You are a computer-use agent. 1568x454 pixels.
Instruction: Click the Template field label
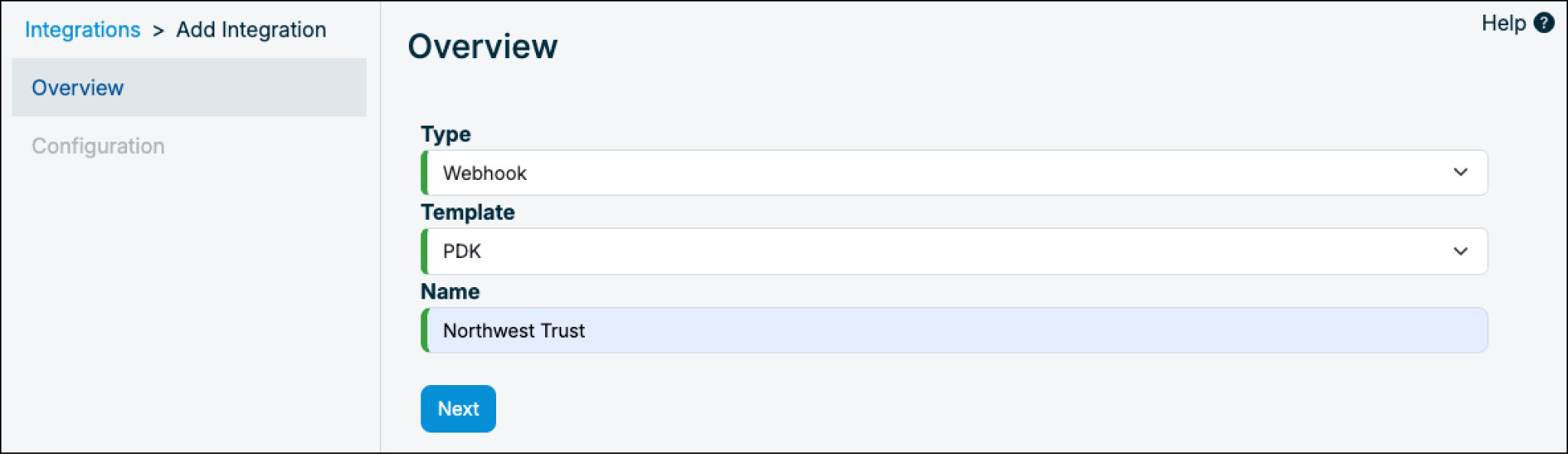click(x=468, y=212)
